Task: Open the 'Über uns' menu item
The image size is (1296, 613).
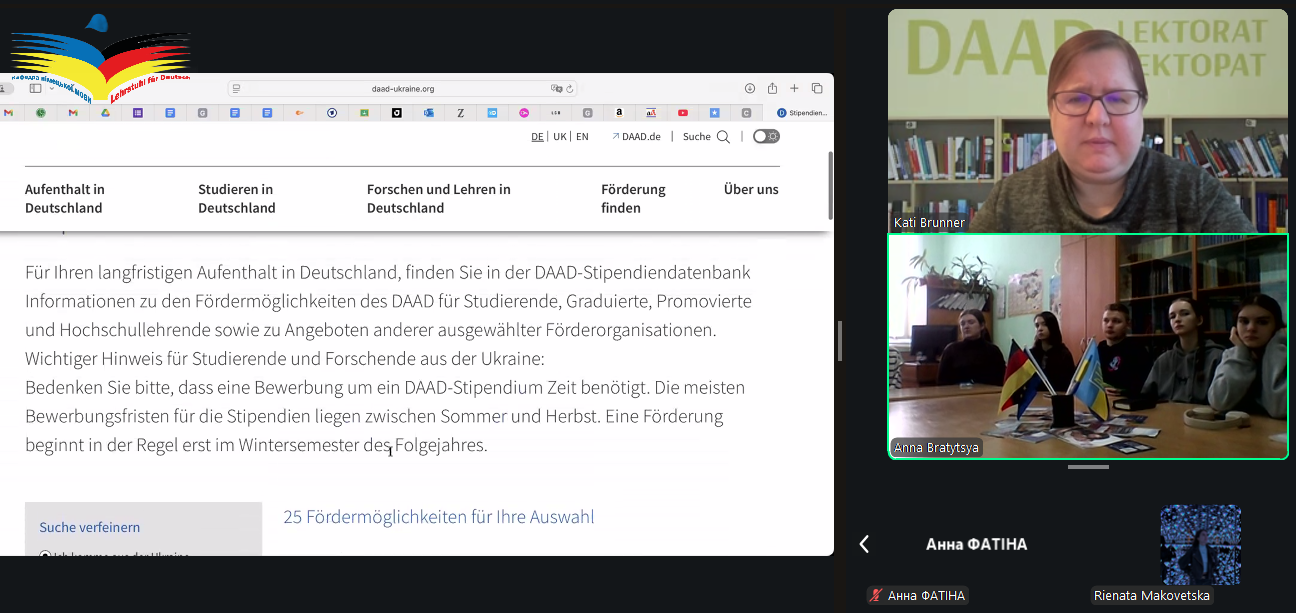Action: (751, 189)
